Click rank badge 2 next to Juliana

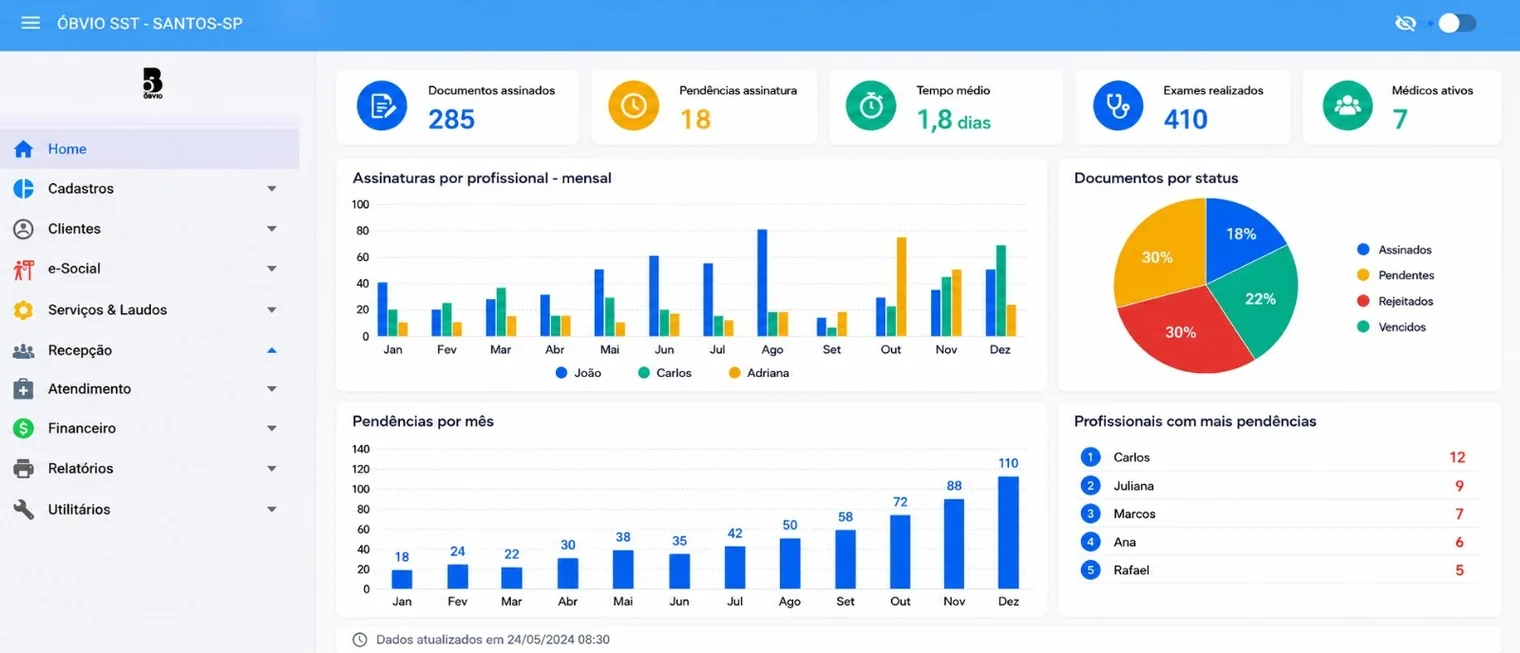1090,486
